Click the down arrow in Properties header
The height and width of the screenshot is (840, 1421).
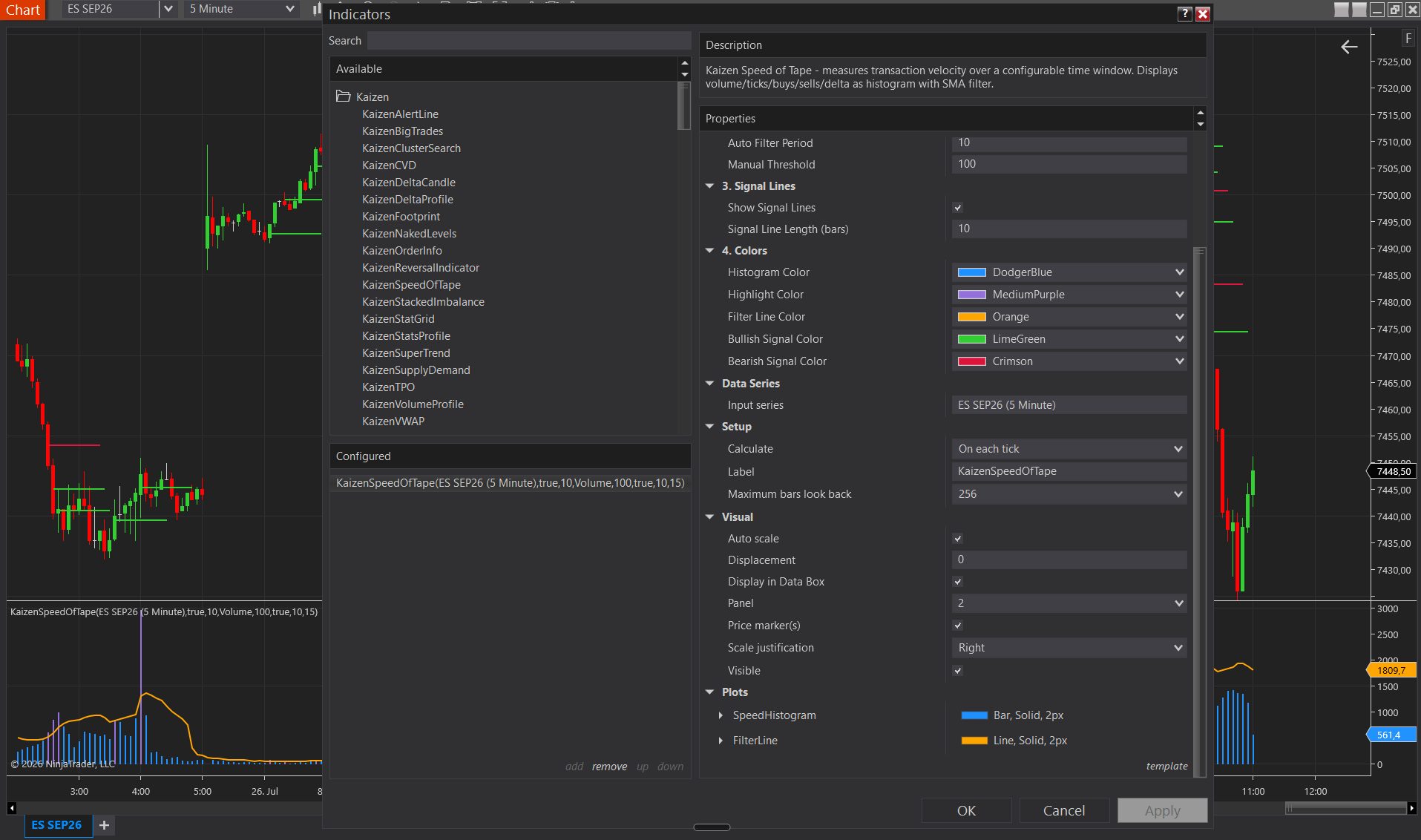point(1200,124)
